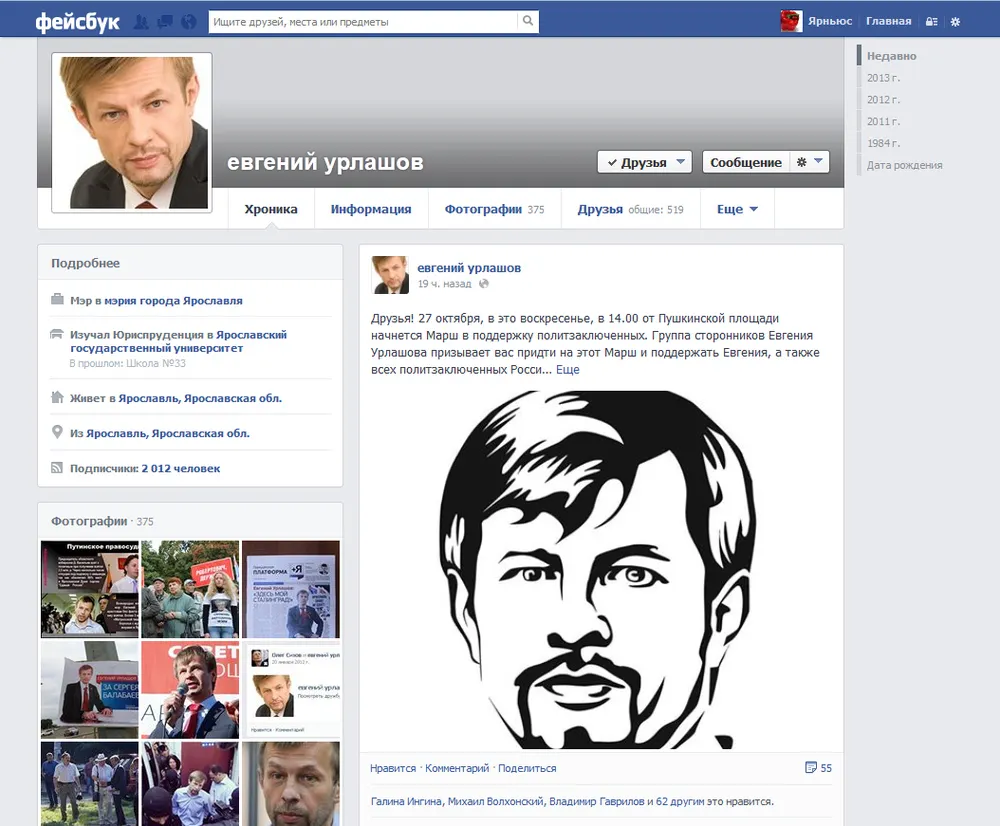Open the speaker with microphone photo thumbnail
1000x826 pixels.
click(x=190, y=690)
